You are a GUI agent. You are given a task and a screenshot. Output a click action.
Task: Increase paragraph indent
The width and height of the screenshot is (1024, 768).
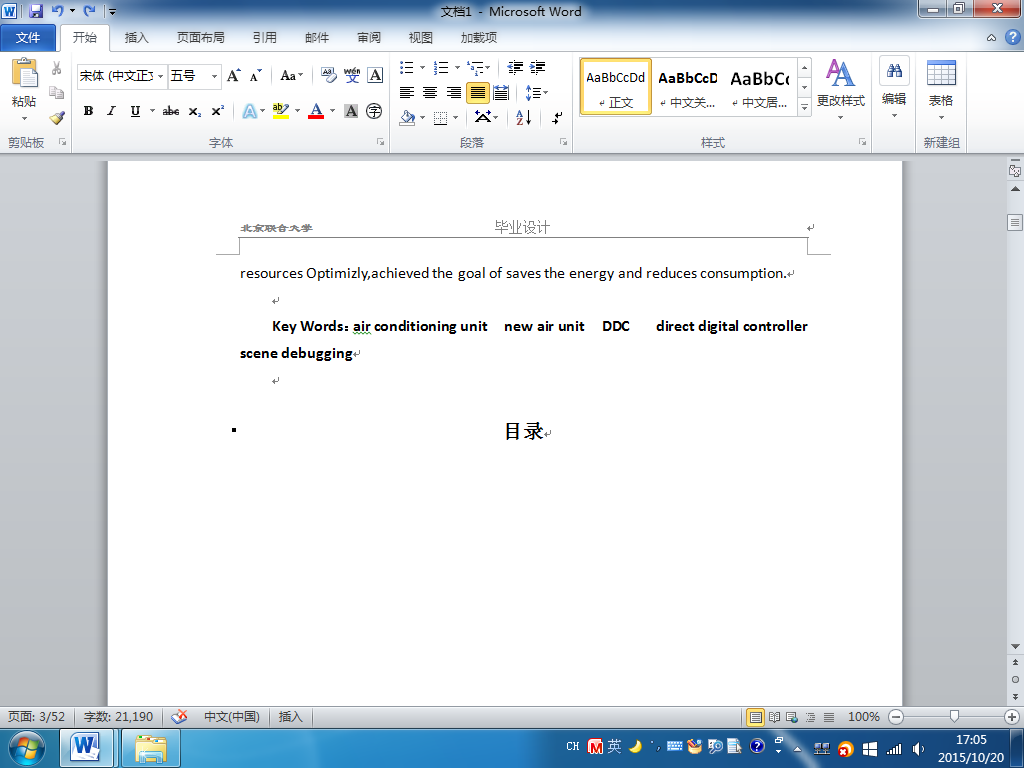point(537,67)
